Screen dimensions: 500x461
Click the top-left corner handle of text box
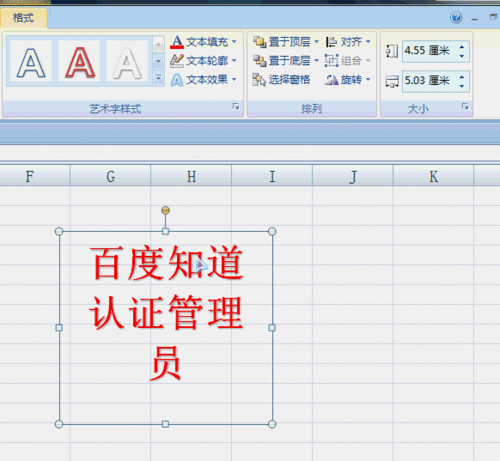[59, 231]
